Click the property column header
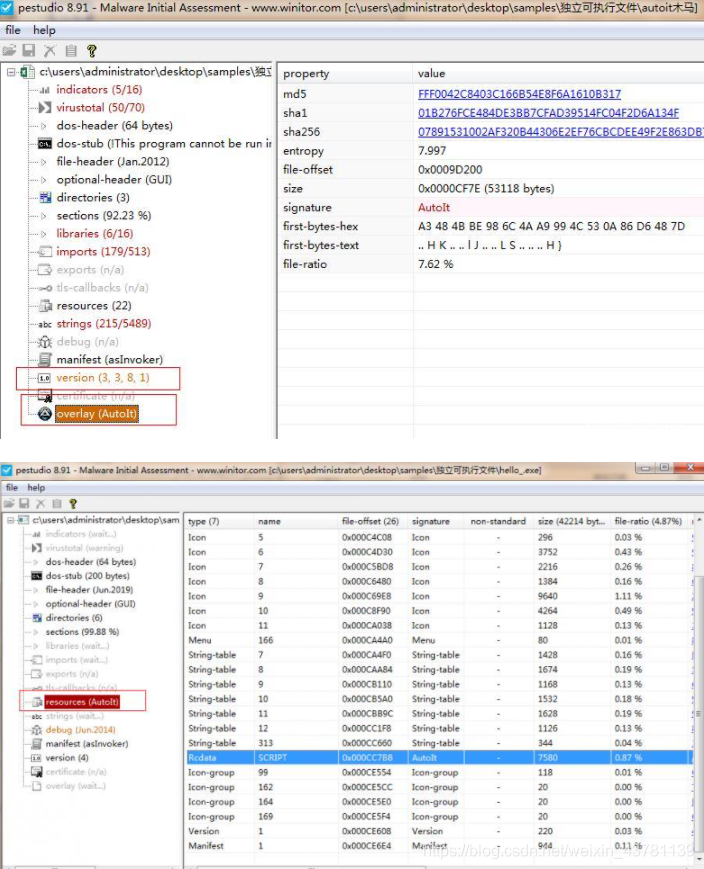704x869 pixels. (x=345, y=73)
